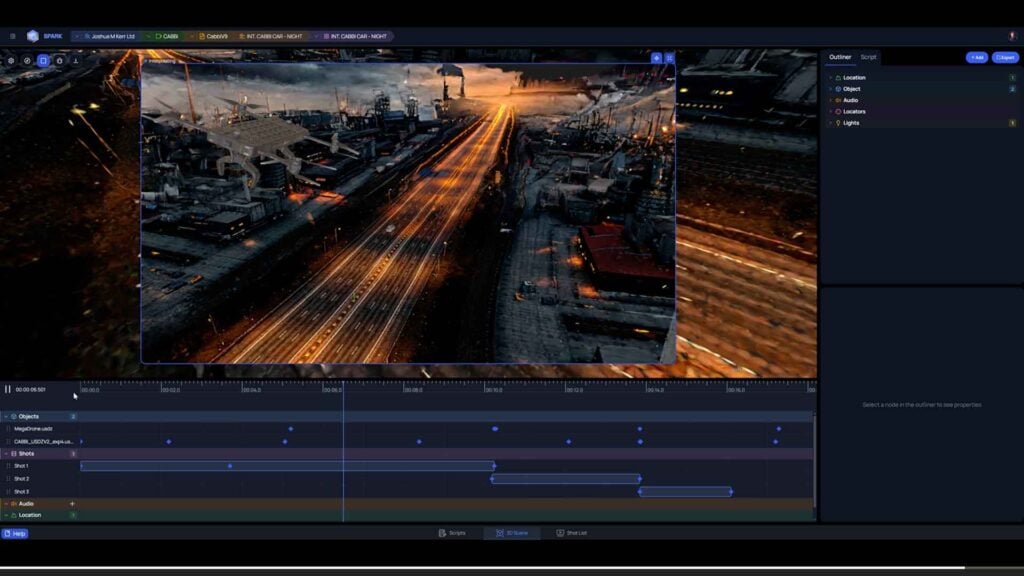Click the first MegaDrone keyframe diamond

(291, 429)
